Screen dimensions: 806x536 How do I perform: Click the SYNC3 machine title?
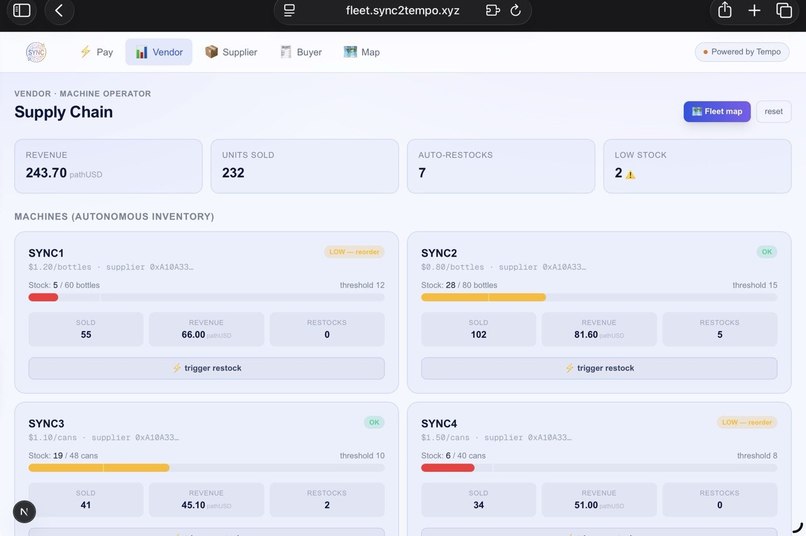(x=46, y=423)
